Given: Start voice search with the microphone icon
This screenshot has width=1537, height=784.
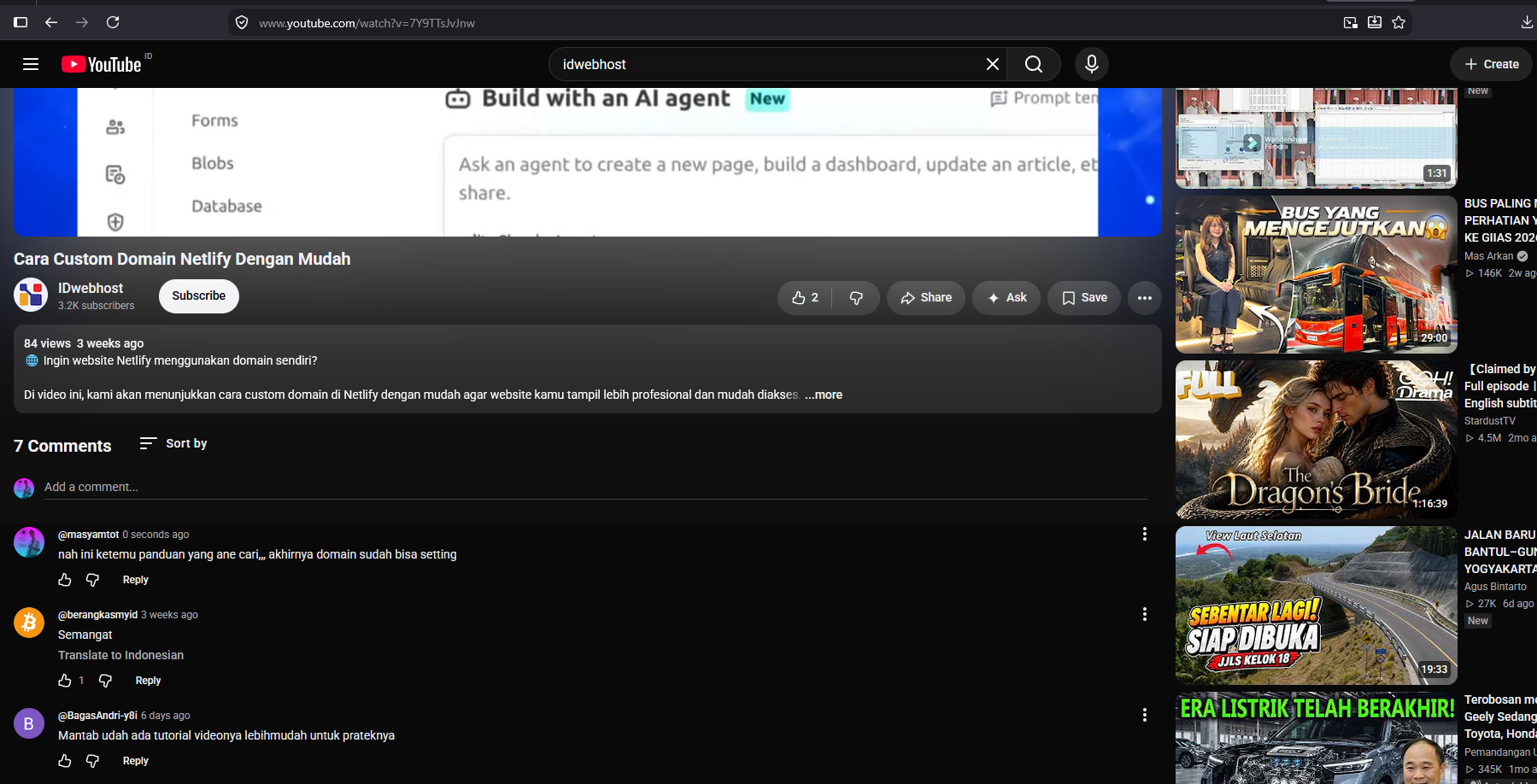Looking at the screenshot, I should coord(1092,64).
